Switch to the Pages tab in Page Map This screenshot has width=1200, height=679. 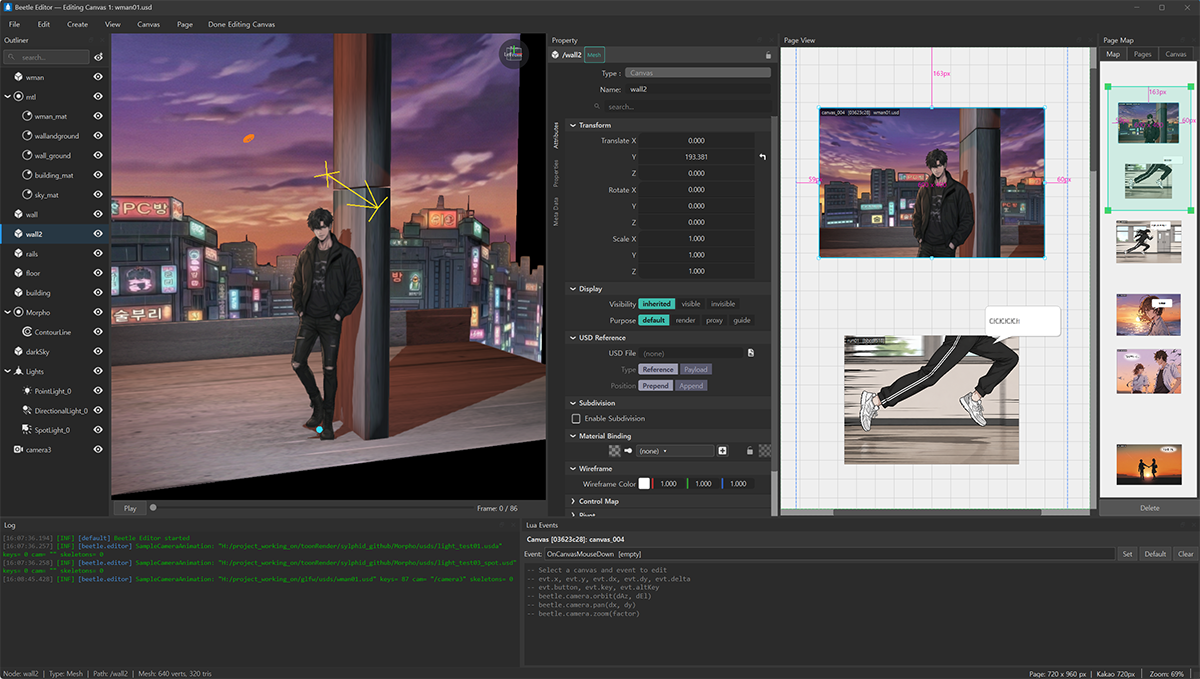pyautogui.click(x=1142, y=54)
